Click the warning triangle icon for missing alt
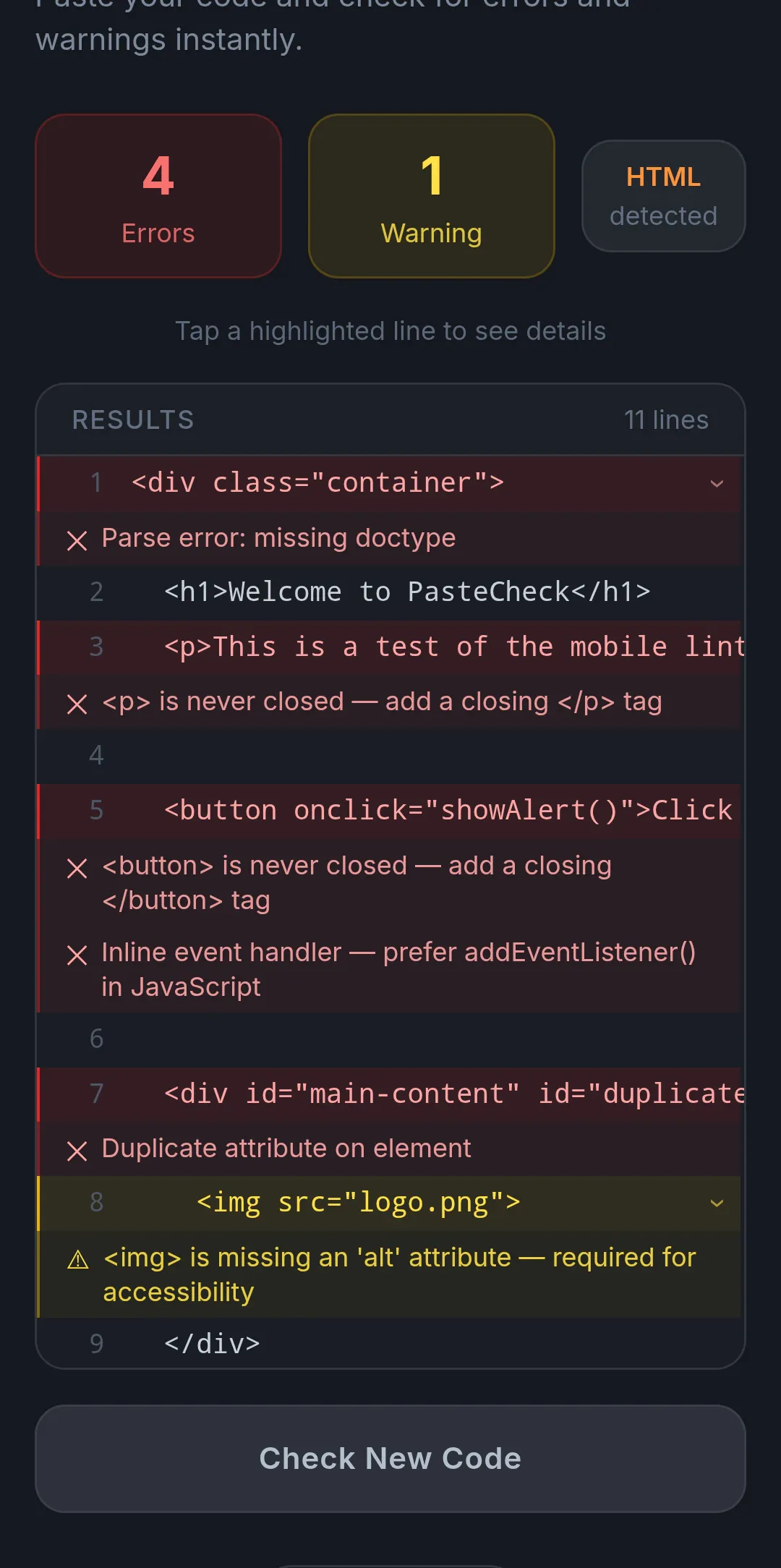Screen dimensions: 781x1568 [77, 1260]
